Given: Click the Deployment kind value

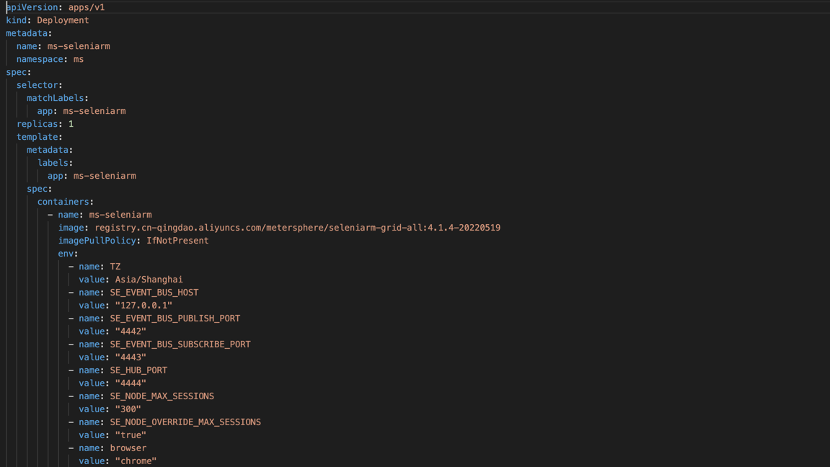Looking at the screenshot, I should [x=62, y=20].
